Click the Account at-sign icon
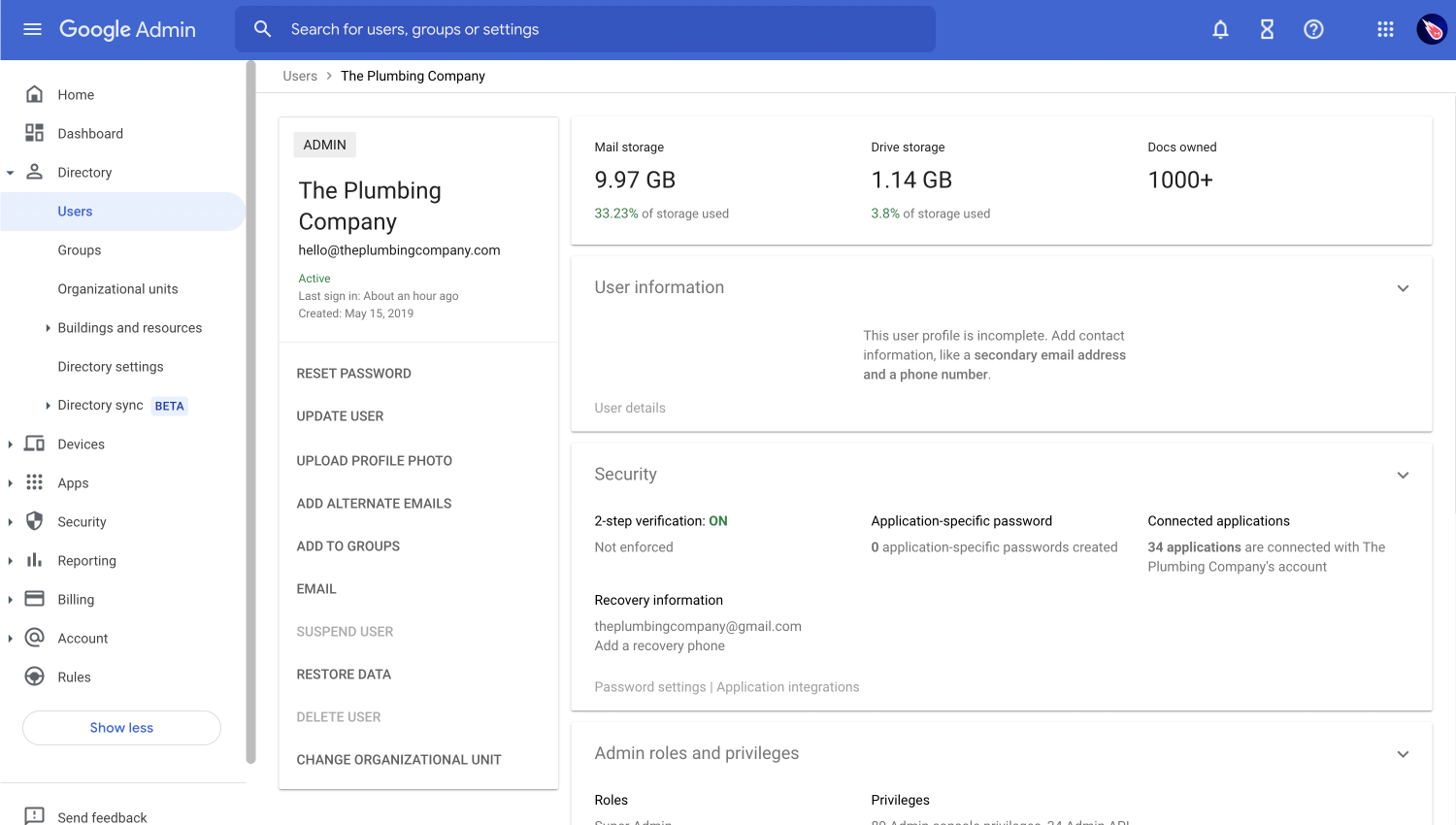Image resolution: width=1456 pixels, height=825 pixels. coord(34,638)
